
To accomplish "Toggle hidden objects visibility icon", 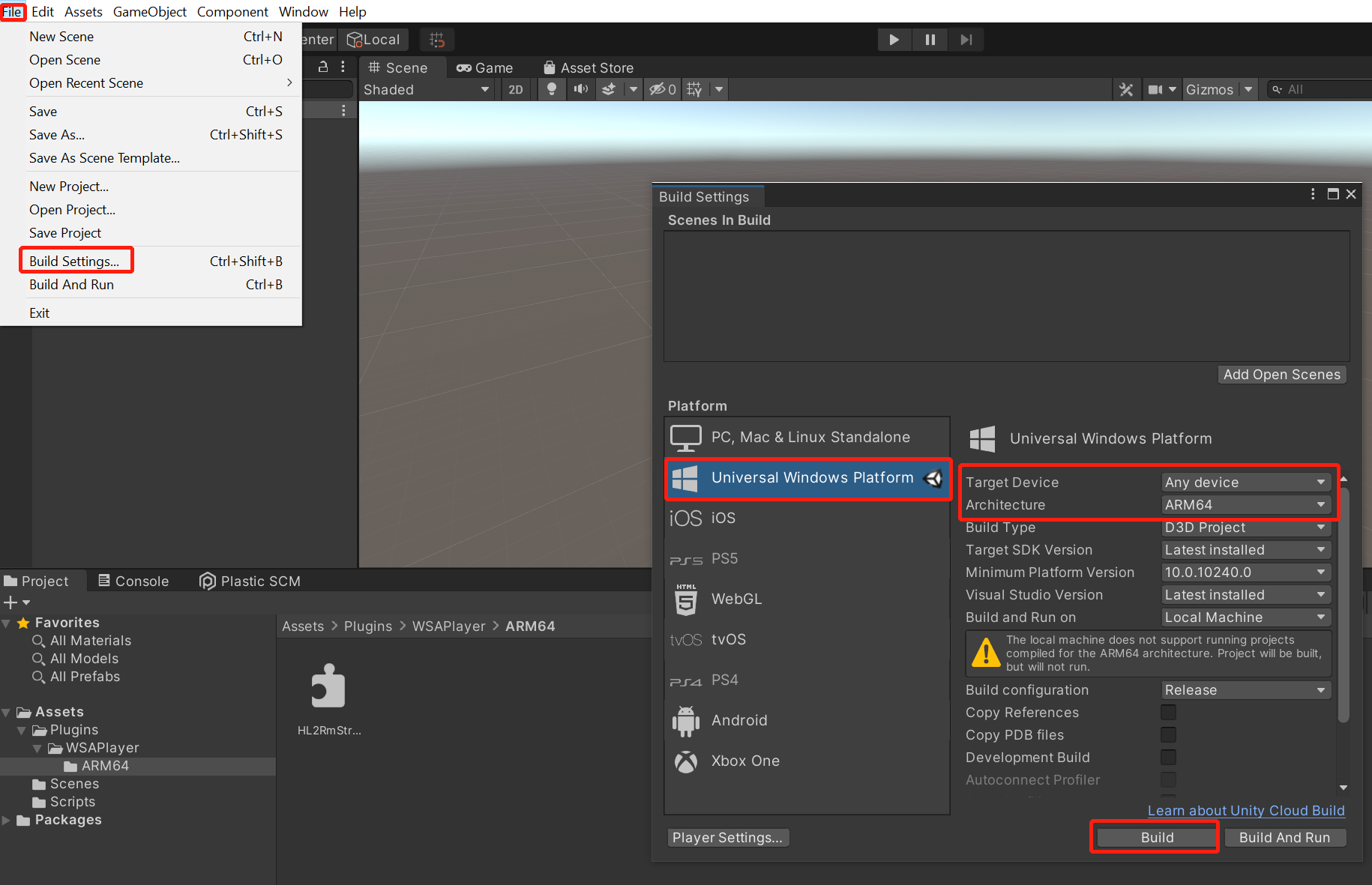I will (663, 90).
